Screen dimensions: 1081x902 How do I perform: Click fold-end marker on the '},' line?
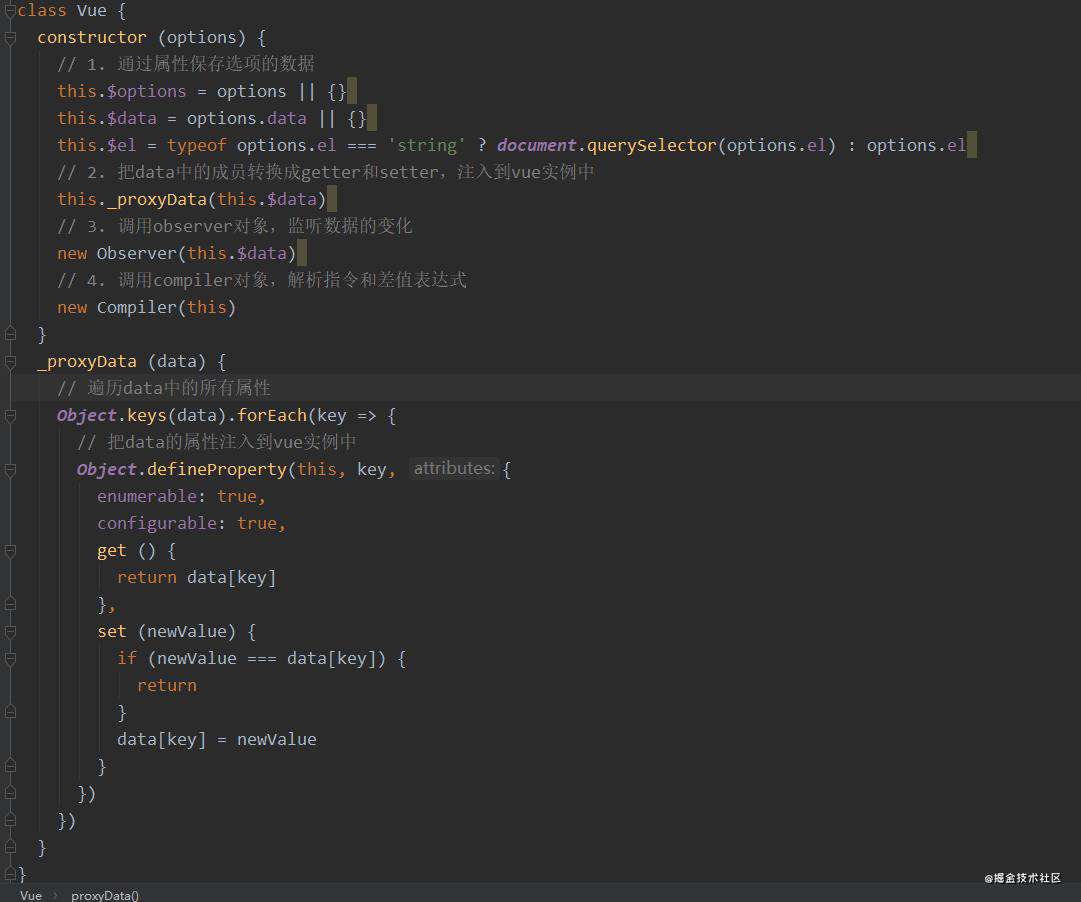(10, 605)
